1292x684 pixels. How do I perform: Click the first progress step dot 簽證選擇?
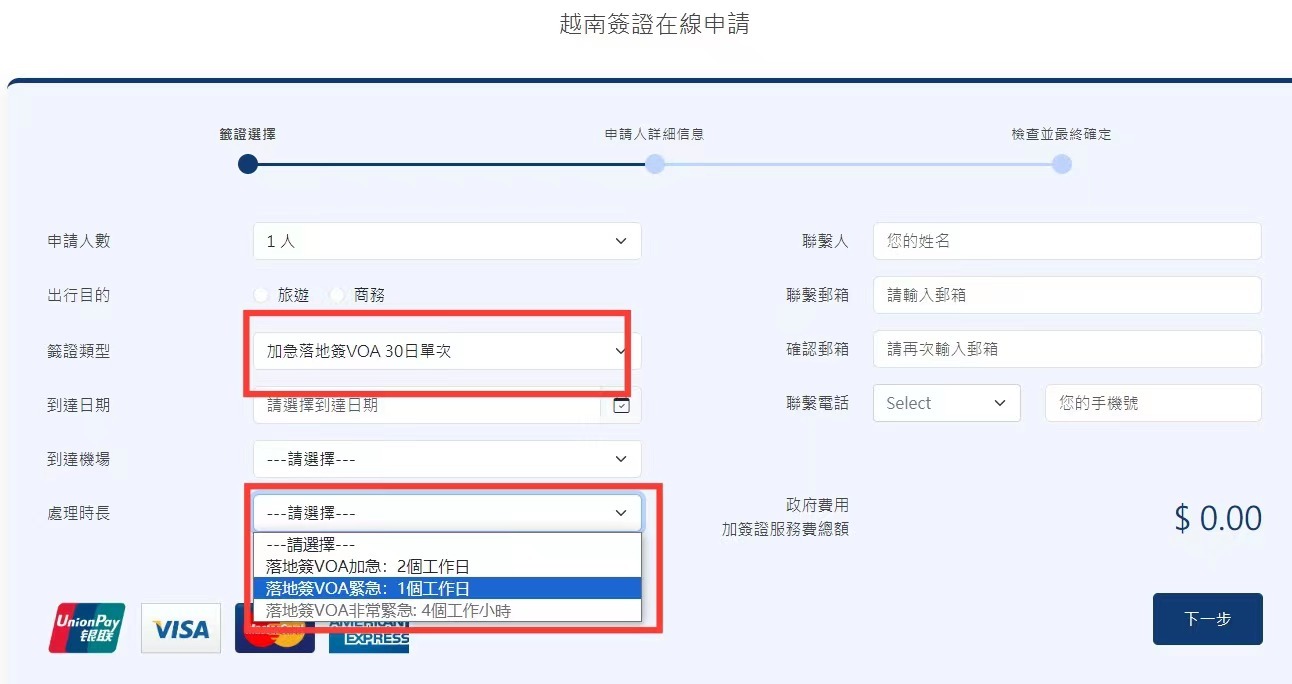248,164
